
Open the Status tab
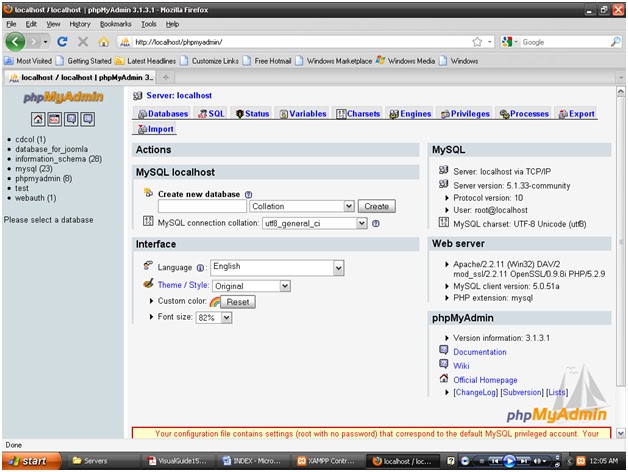252,114
